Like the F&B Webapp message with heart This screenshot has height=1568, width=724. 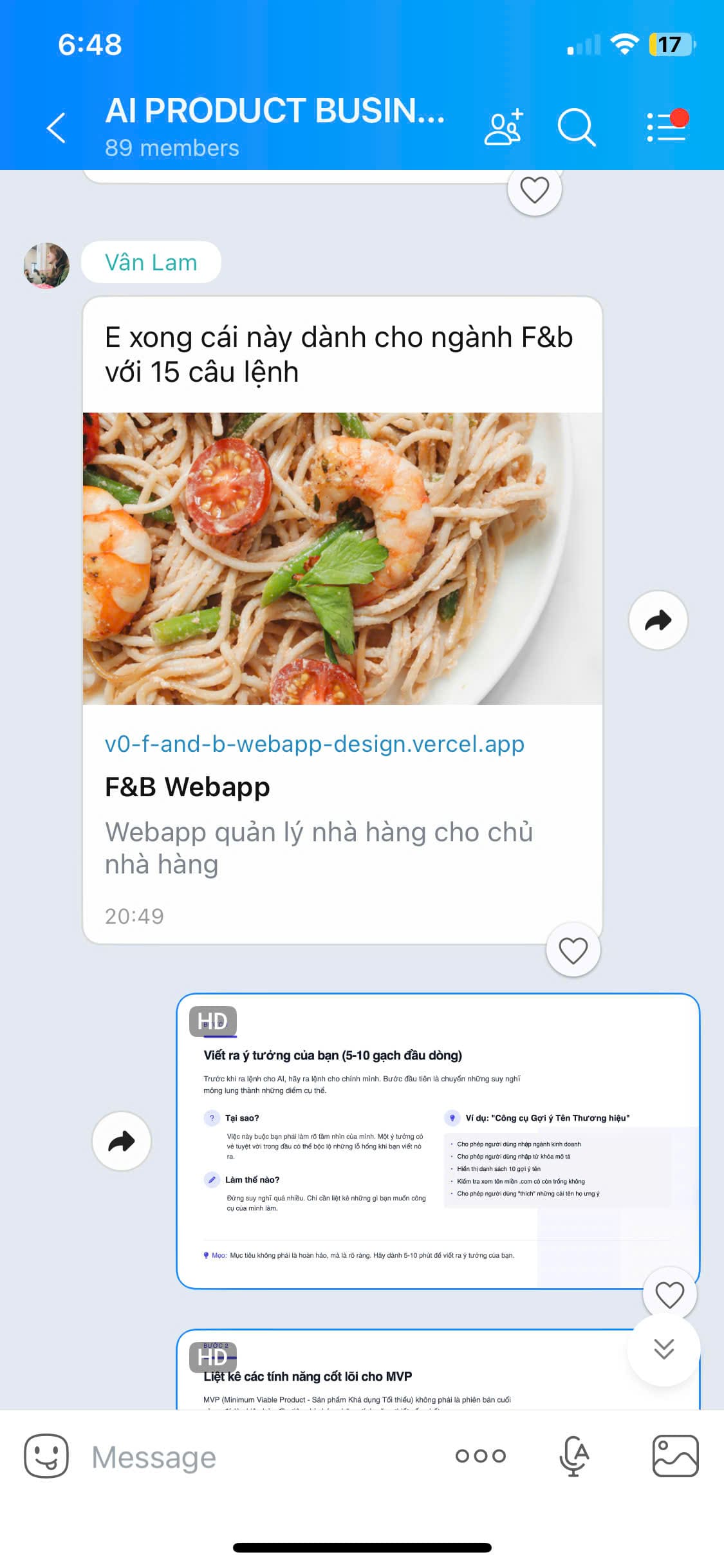pyautogui.click(x=573, y=950)
